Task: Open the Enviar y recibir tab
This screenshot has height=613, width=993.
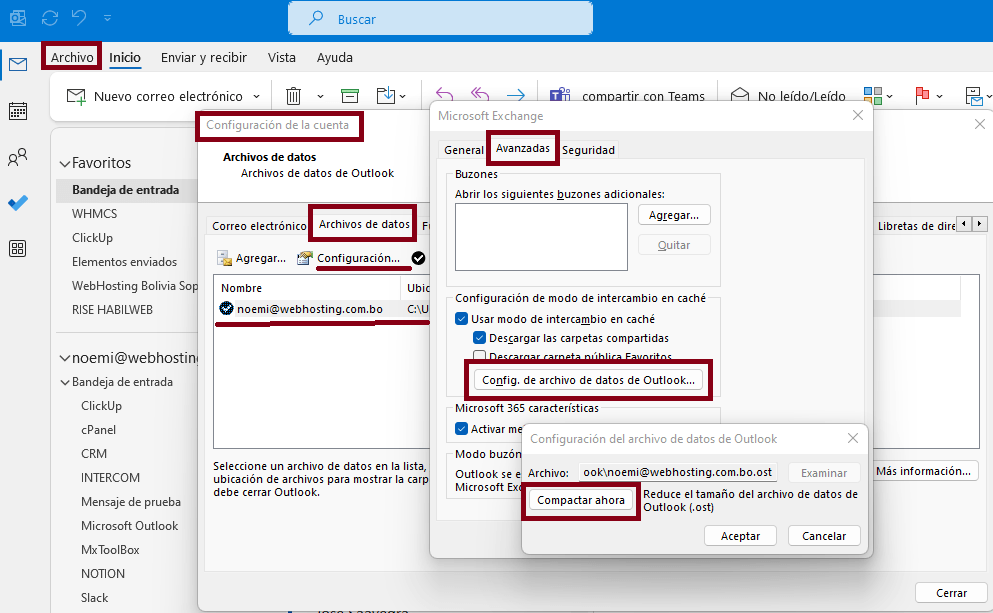Action: coord(204,57)
